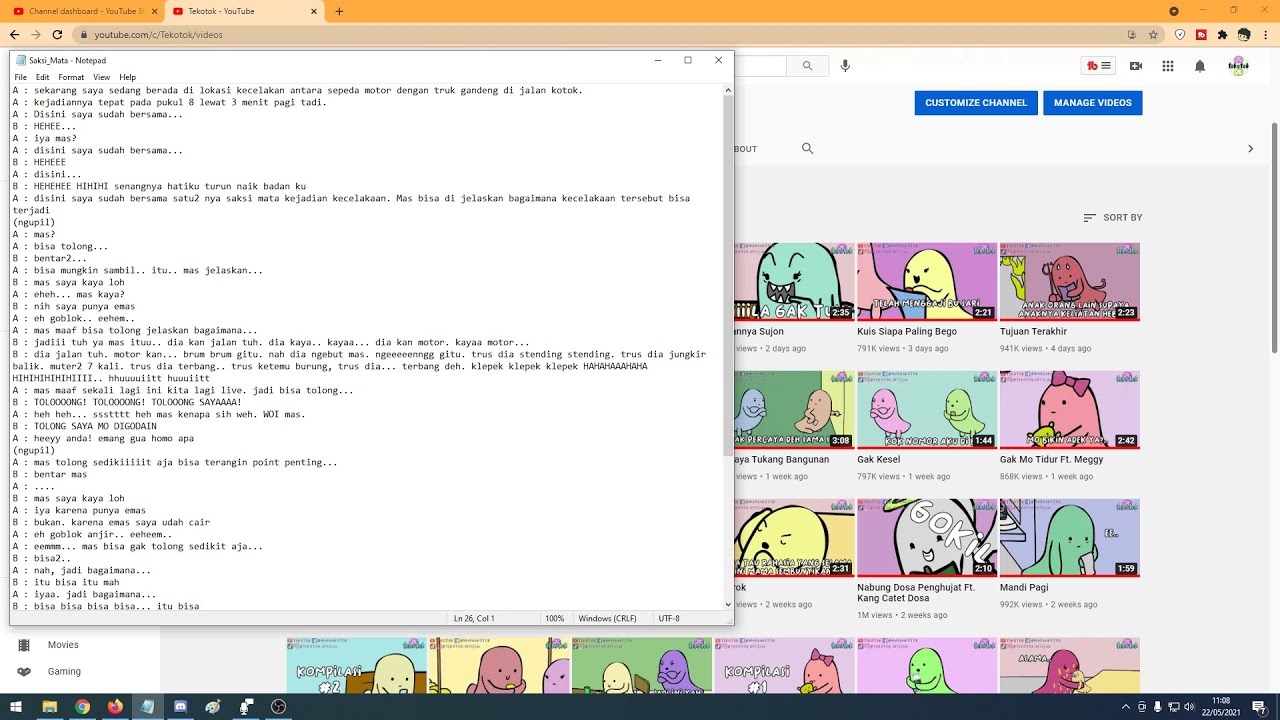Click the create video camera icon

click(1135, 66)
